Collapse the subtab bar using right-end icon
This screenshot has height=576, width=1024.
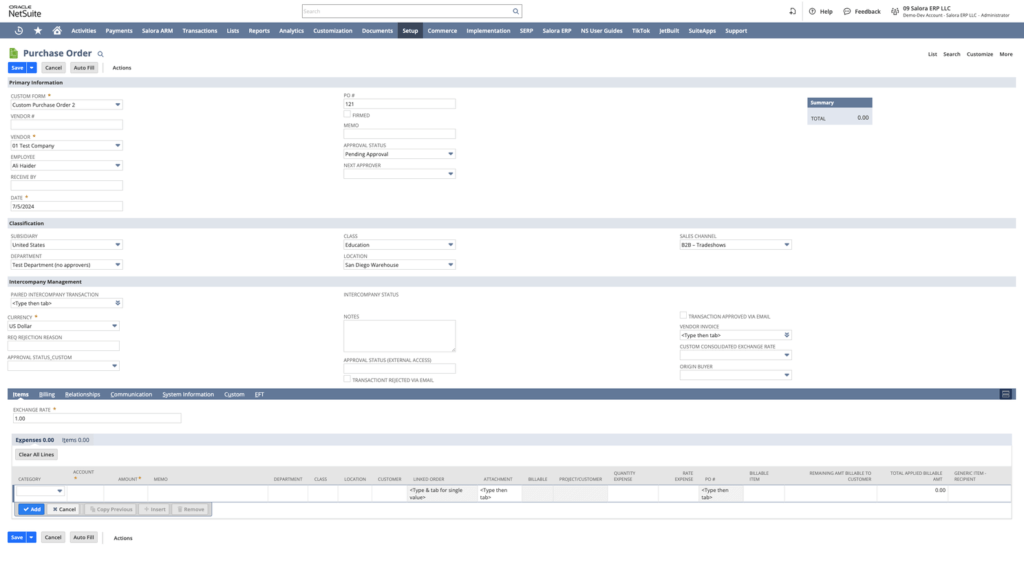click(1005, 394)
